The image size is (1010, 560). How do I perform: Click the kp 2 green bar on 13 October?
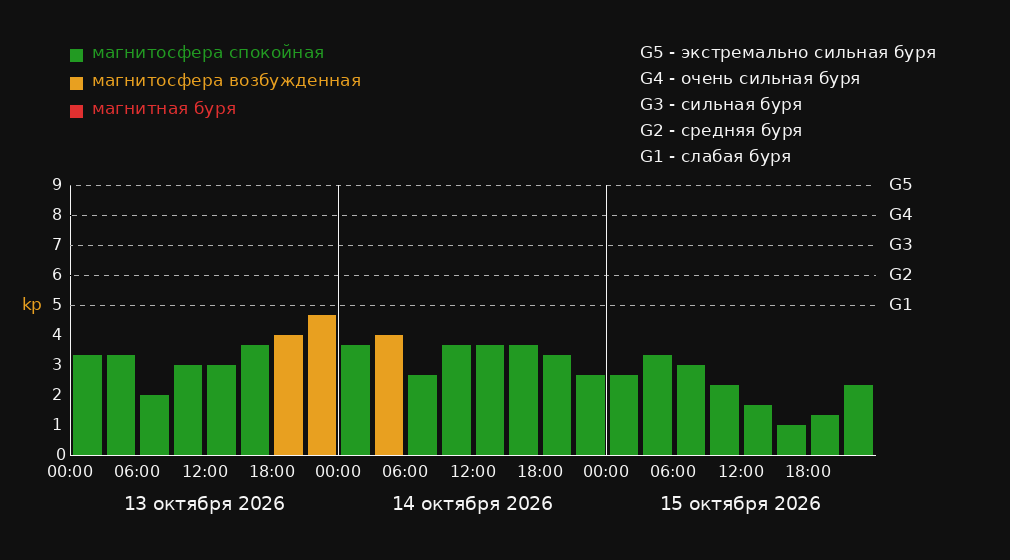click(155, 425)
